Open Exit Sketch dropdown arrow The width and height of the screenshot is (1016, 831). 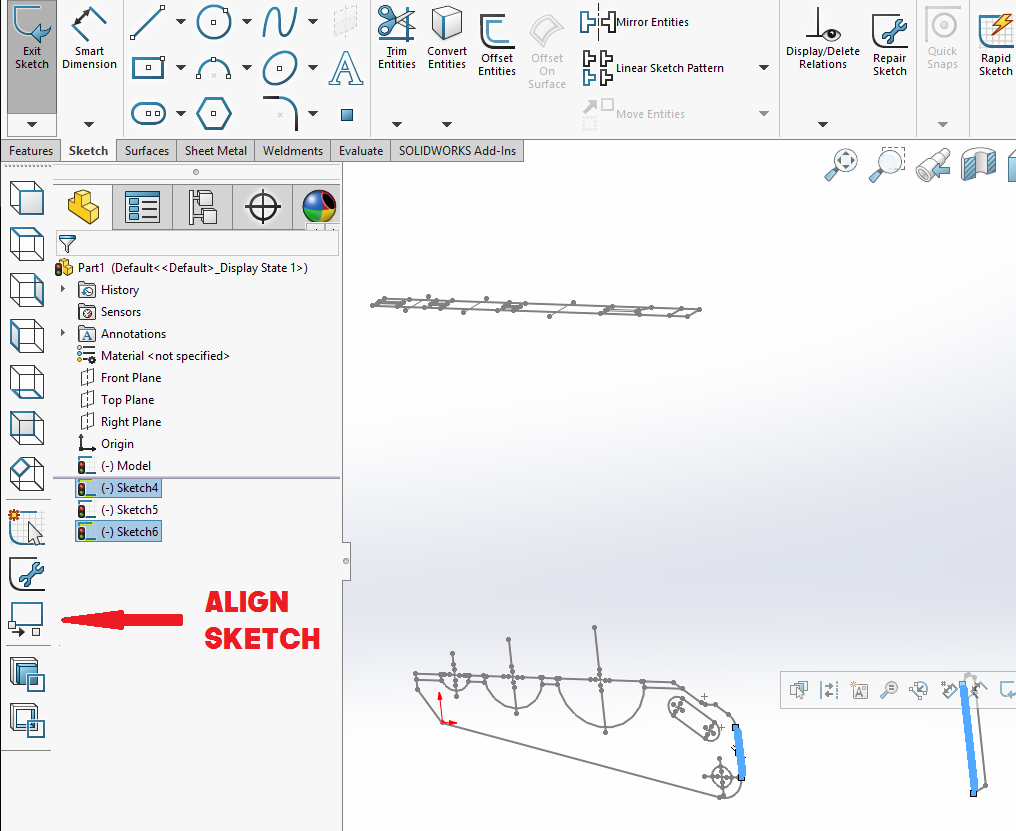[x=32, y=124]
